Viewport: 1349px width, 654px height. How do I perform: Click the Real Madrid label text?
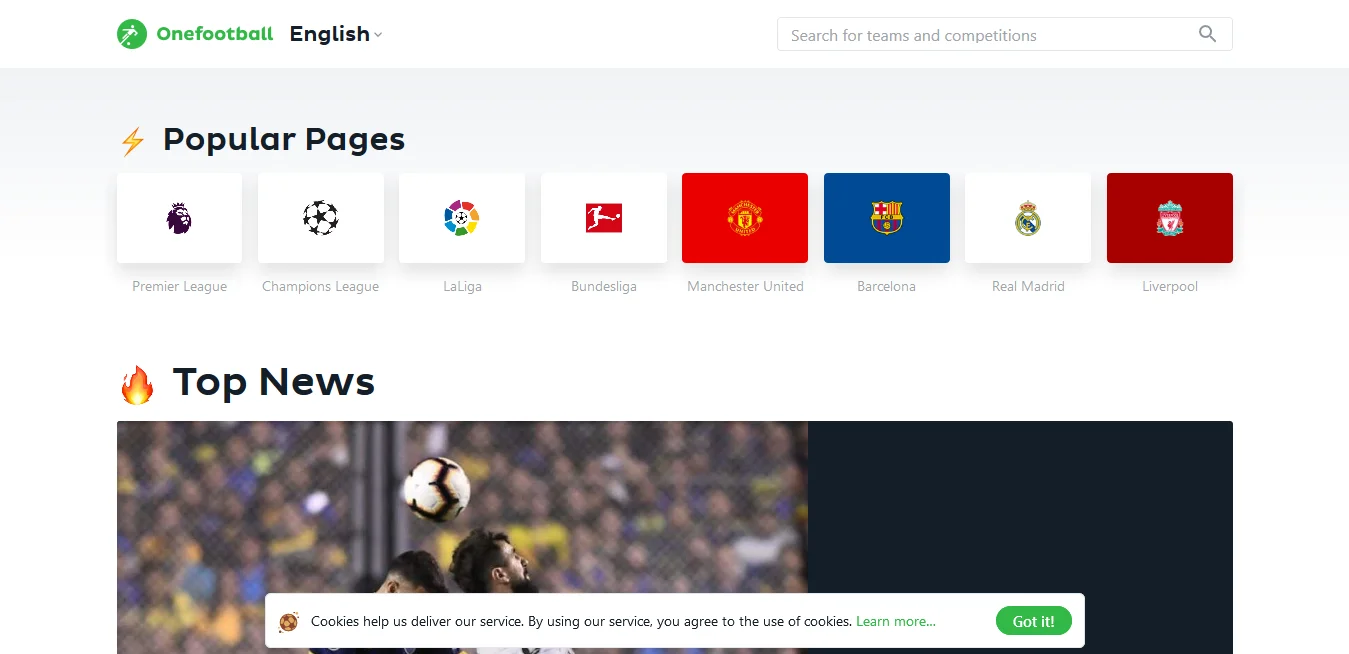1028,286
